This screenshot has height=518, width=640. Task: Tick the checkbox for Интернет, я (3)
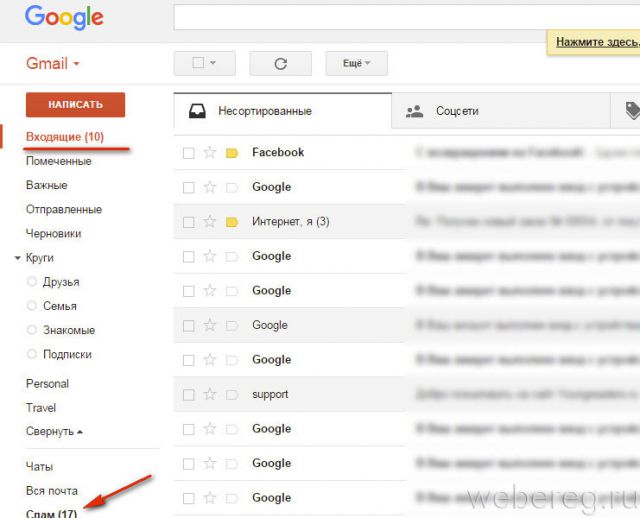pyautogui.click(x=189, y=222)
